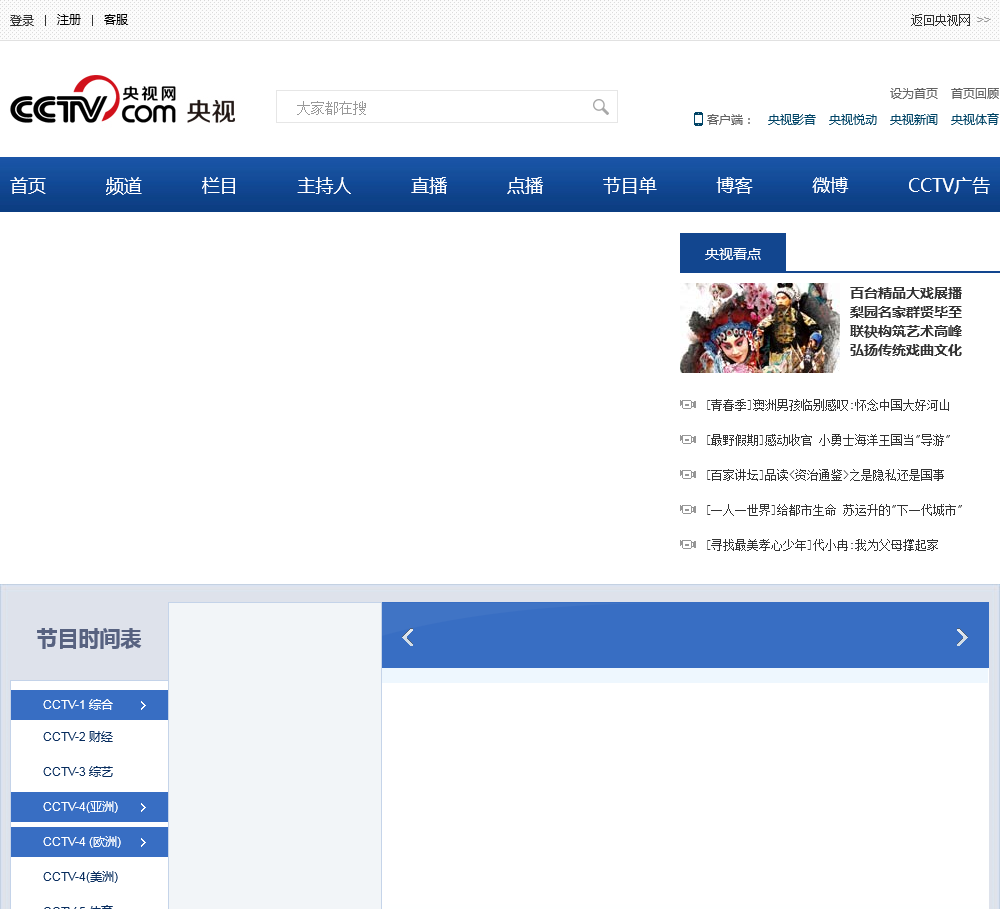Viewport: 1000px width, 909px height.
Task: Select CCTV-4 (欧洲) channel row
Action: [x=89, y=842]
